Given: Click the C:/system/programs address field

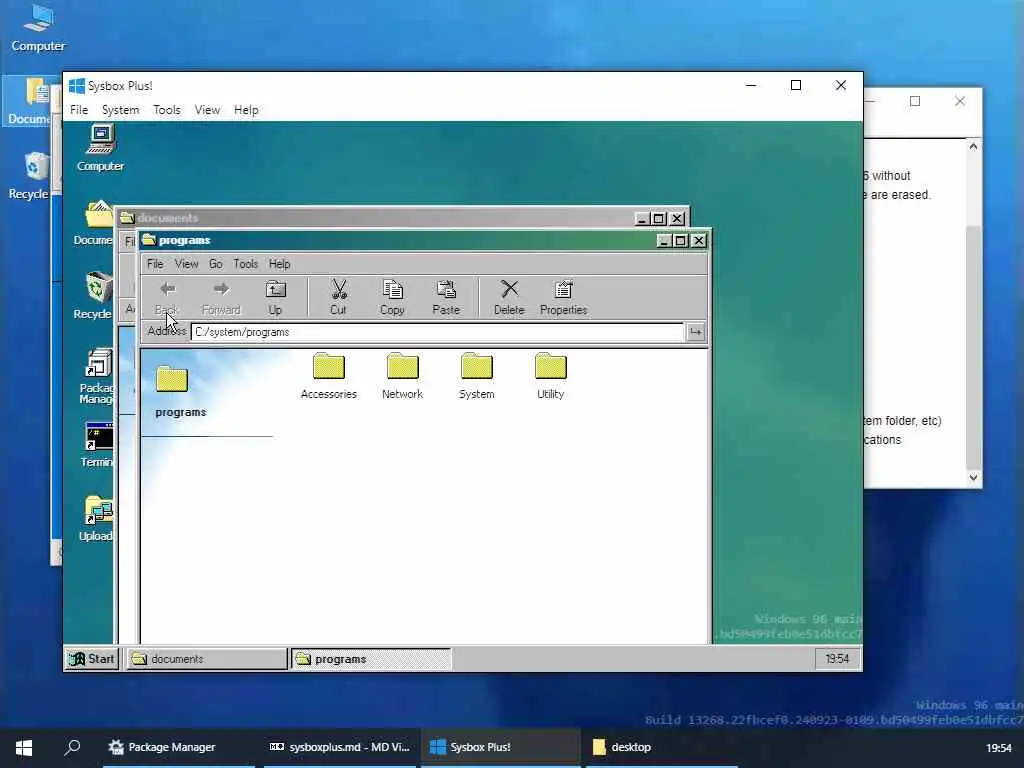Looking at the screenshot, I should [x=437, y=332].
